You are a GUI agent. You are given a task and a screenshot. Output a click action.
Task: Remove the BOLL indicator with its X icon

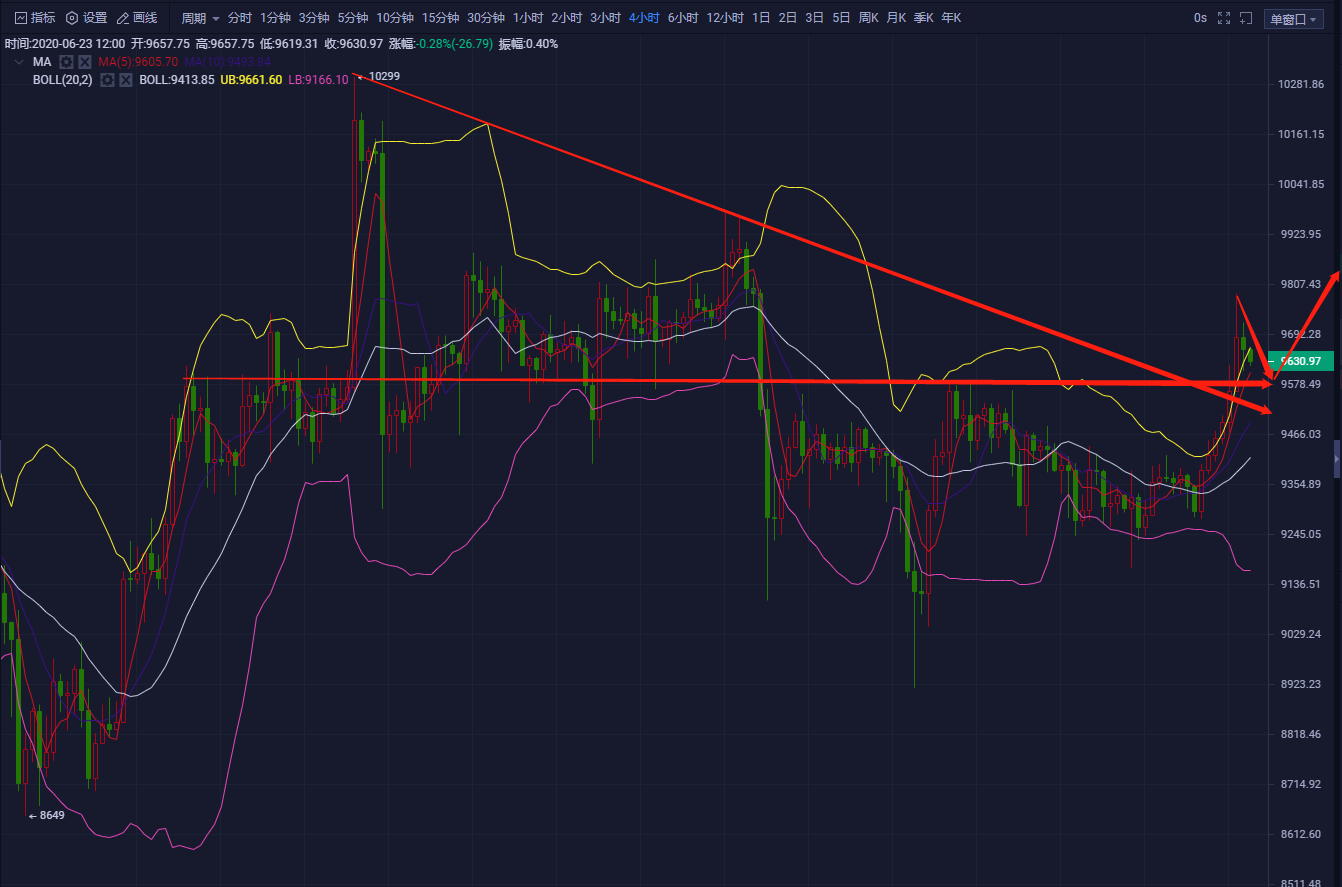pos(126,80)
